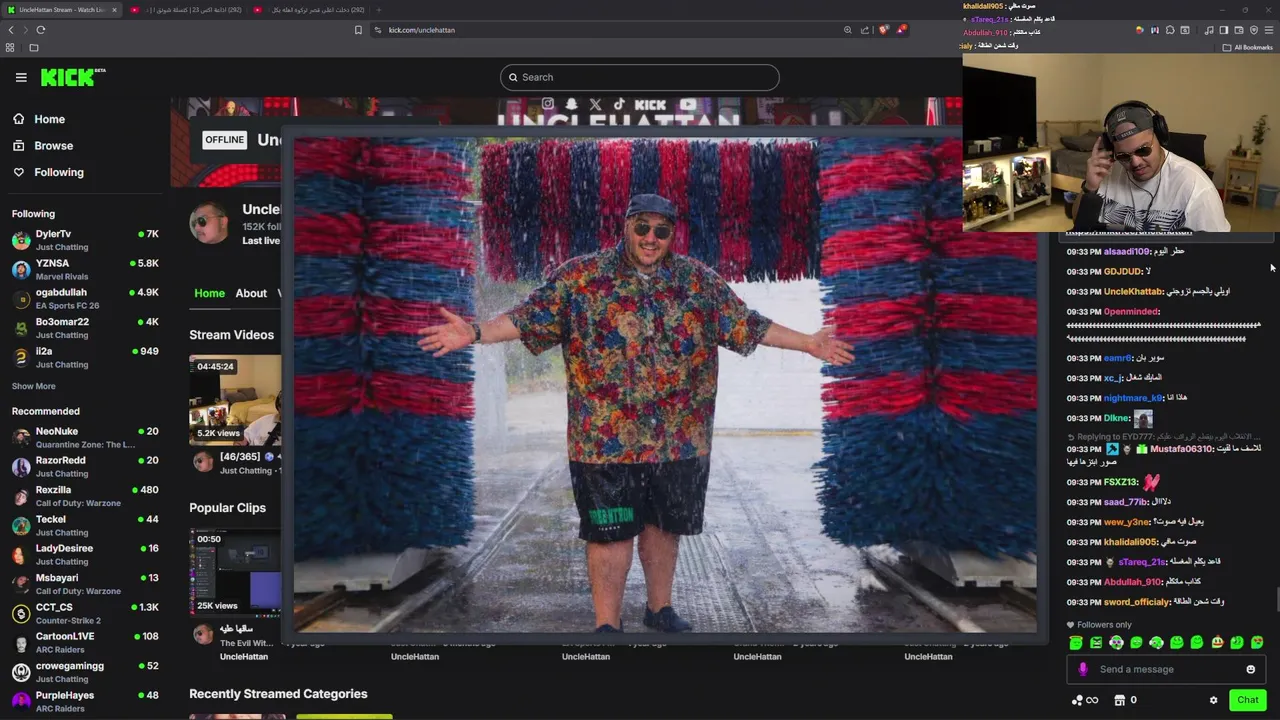This screenshot has width=1280, height=720.
Task: Go back with the browser back arrow
Action: tap(11, 30)
